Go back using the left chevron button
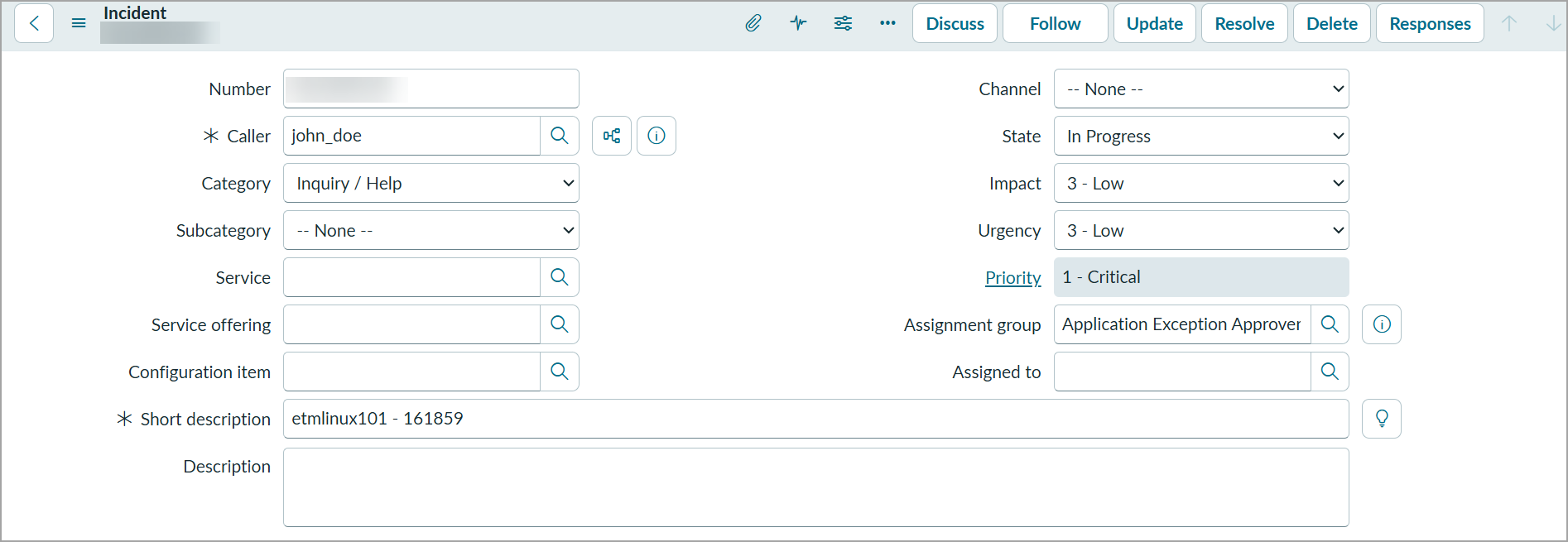The width and height of the screenshot is (1568, 542). (34, 23)
